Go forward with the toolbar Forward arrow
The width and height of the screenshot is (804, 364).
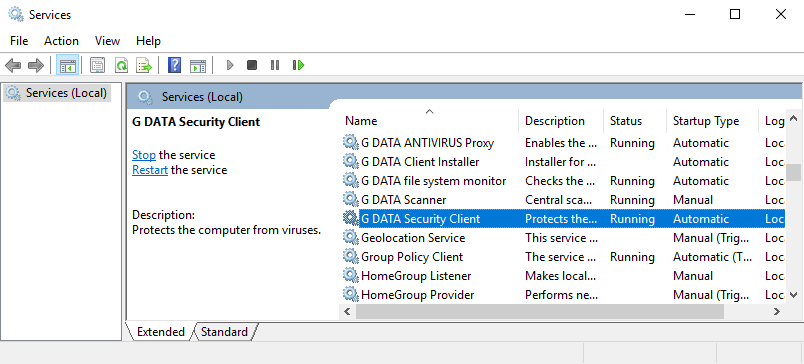[x=36, y=65]
